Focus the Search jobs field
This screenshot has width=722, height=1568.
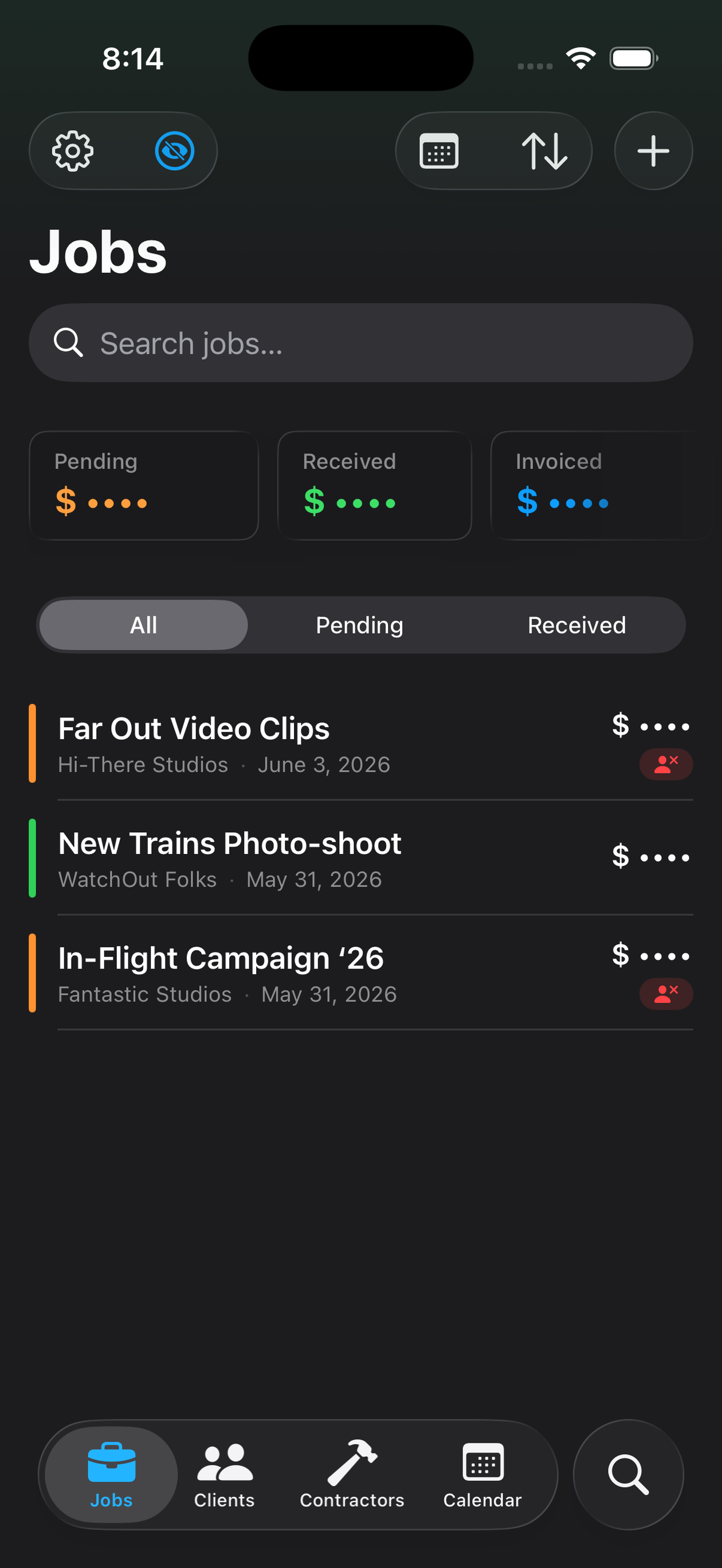(x=361, y=343)
